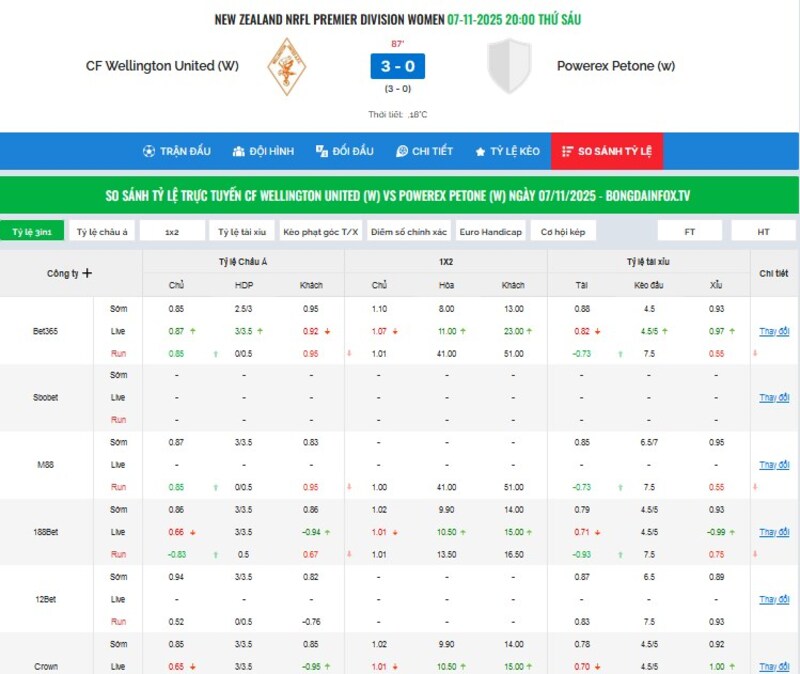
Task: Open the Euro Handicap tab
Action: click(490, 231)
